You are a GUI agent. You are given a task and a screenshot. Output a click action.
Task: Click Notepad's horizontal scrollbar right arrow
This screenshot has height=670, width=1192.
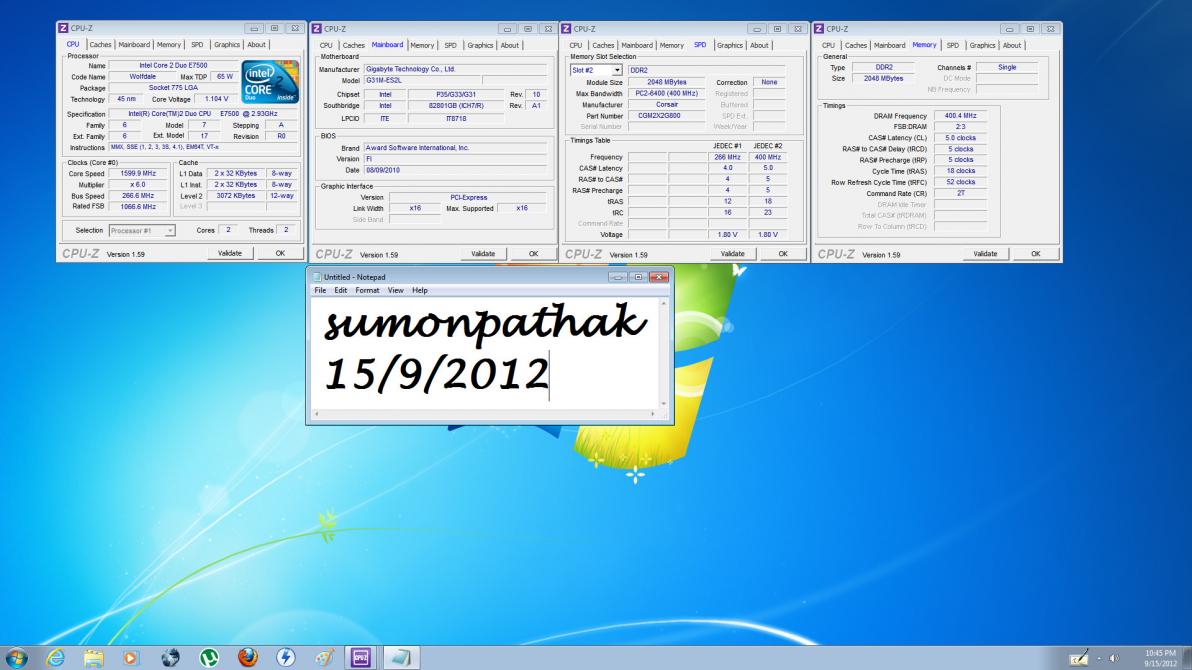653,414
